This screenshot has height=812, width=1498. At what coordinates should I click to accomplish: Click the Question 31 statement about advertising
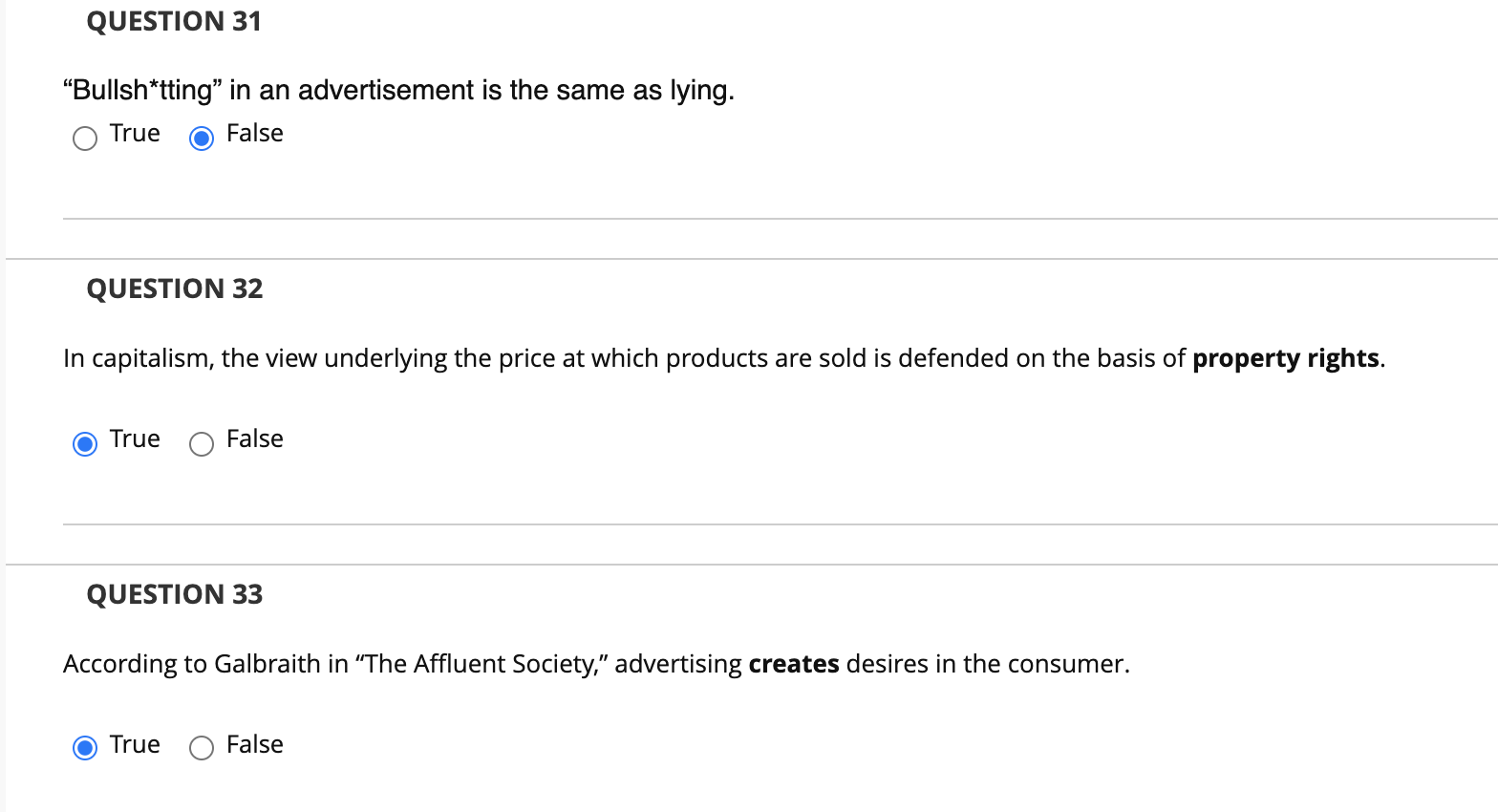pos(398,90)
